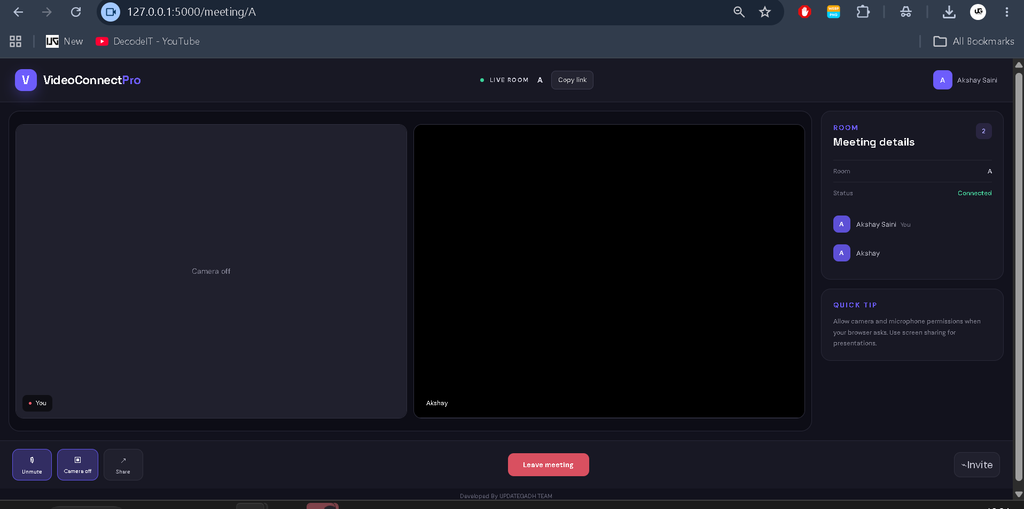
Task: Select participant Akshay in the list
Action: click(912, 253)
